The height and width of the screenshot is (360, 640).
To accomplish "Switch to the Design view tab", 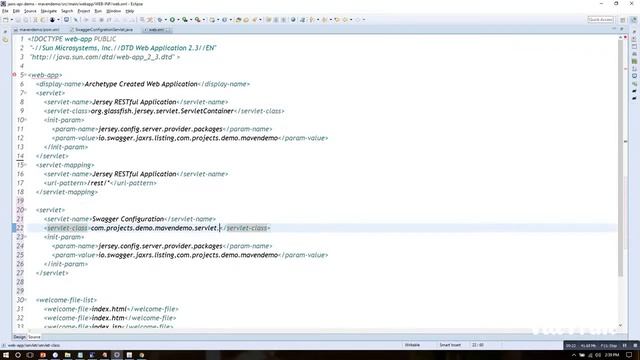I will 19,337.
